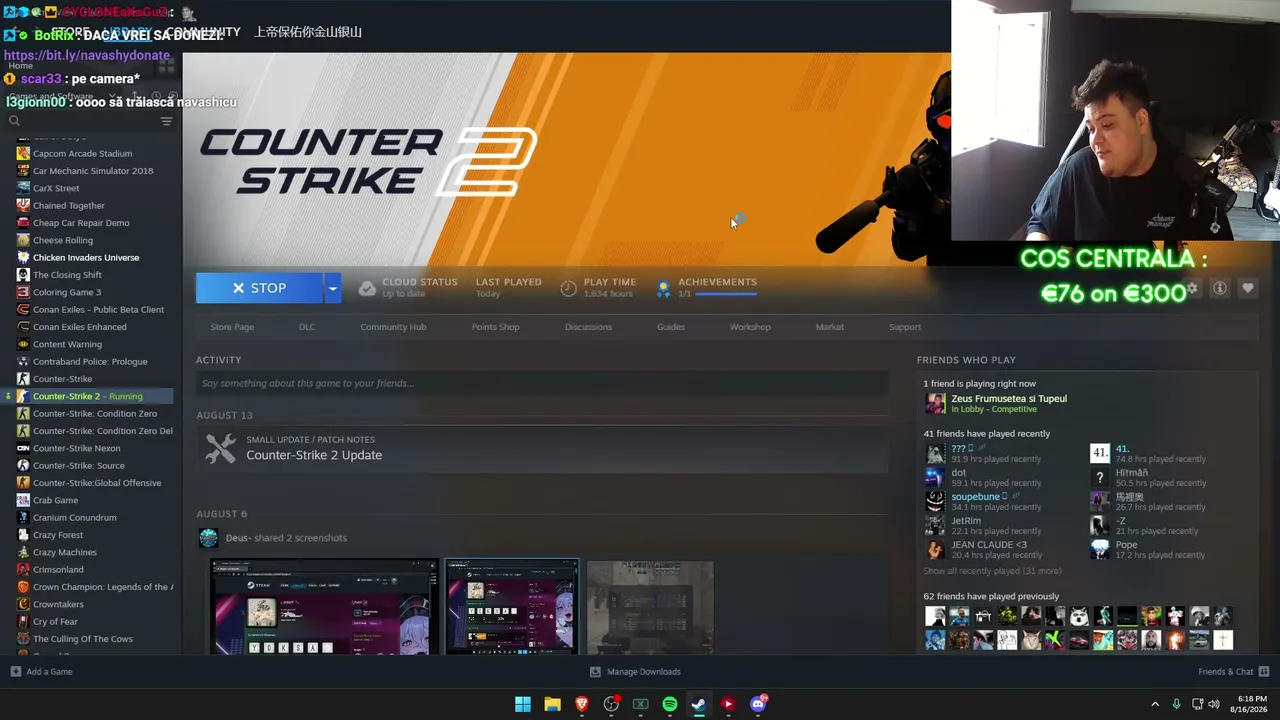
Task: Open the soupebune friend avatar
Action: pyautogui.click(x=935, y=501)
